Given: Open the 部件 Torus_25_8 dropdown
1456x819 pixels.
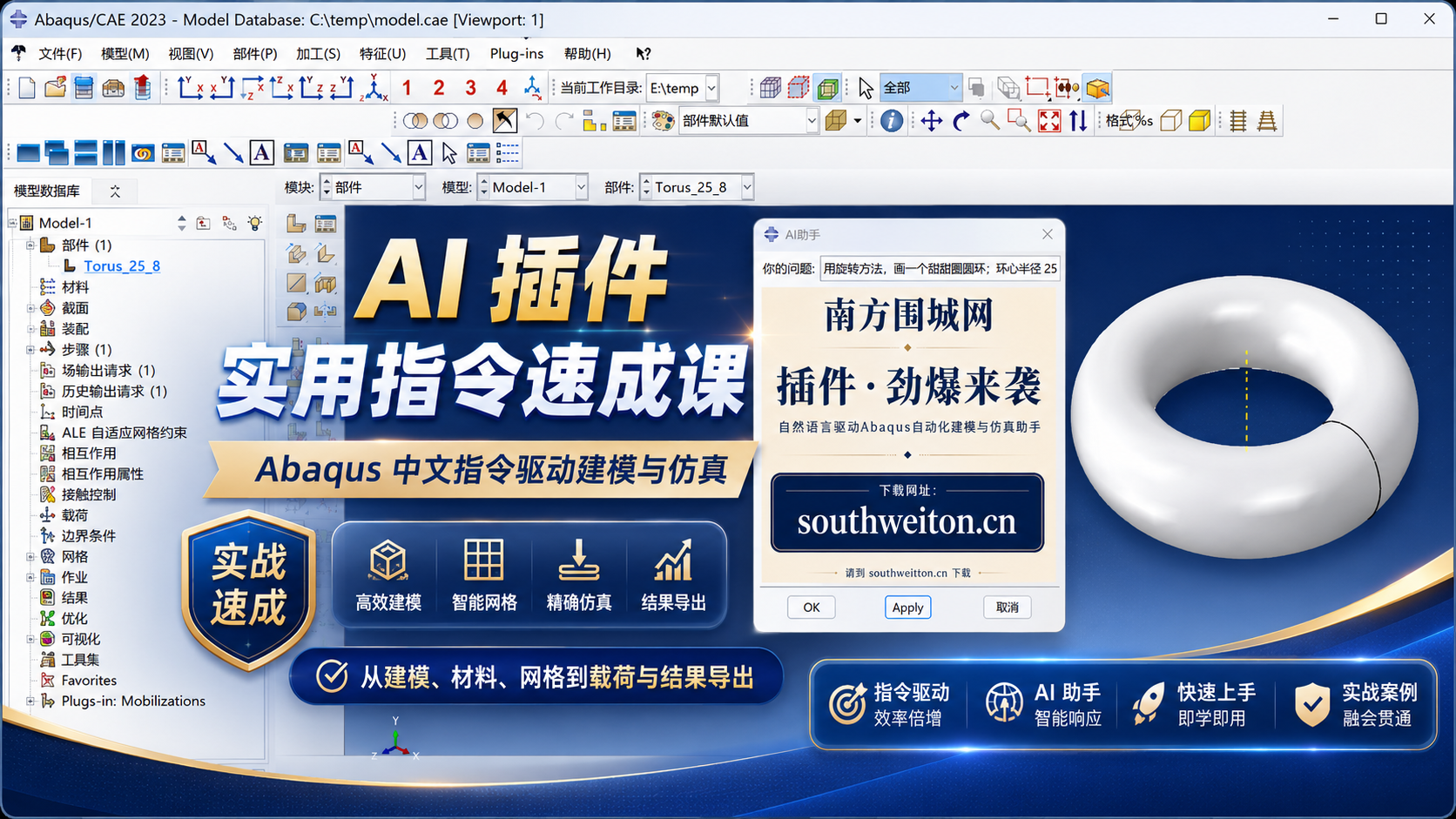Looking at the screenshot, I should (x=746, y=187).
